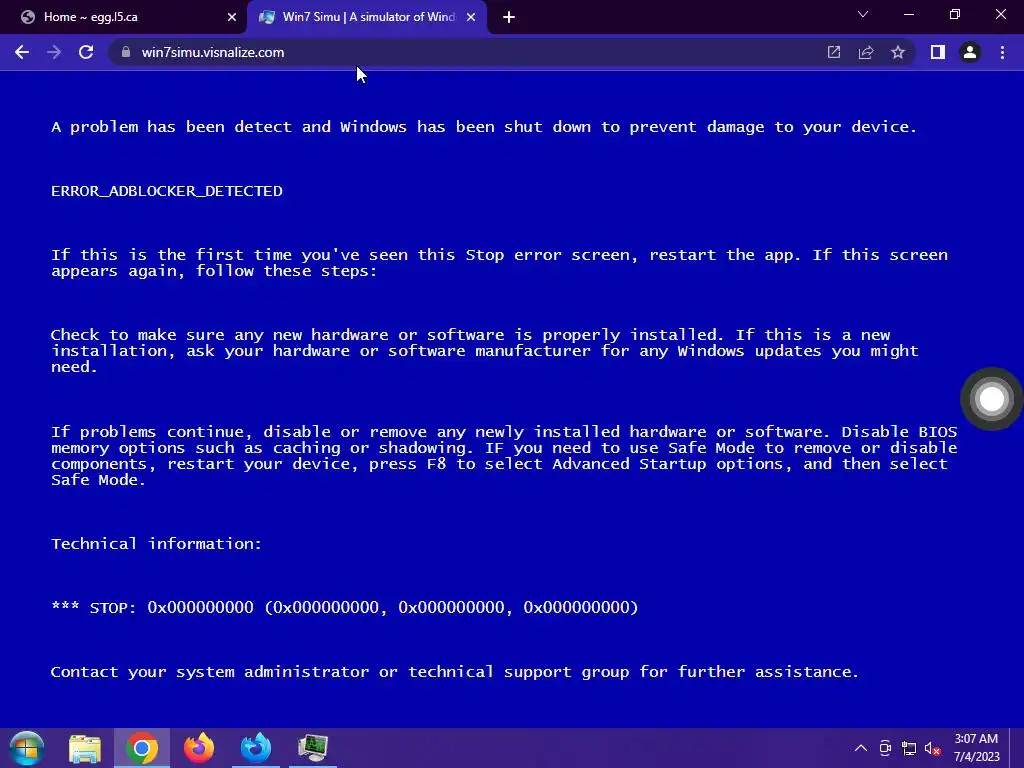1024x768 pixels.
Task: Expand the tab search chevron
Action: click(863, 14)
